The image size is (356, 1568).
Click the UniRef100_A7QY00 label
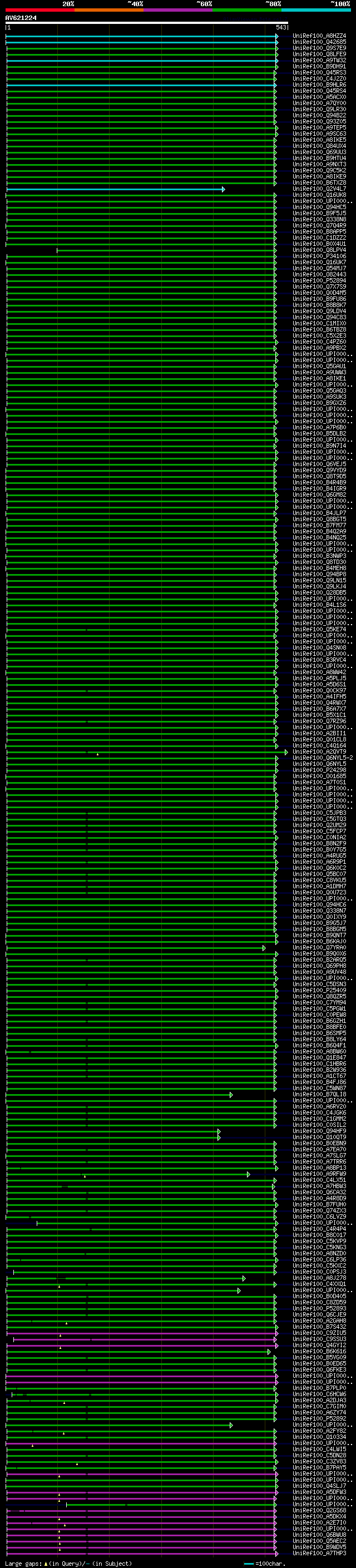coord(319,103)
